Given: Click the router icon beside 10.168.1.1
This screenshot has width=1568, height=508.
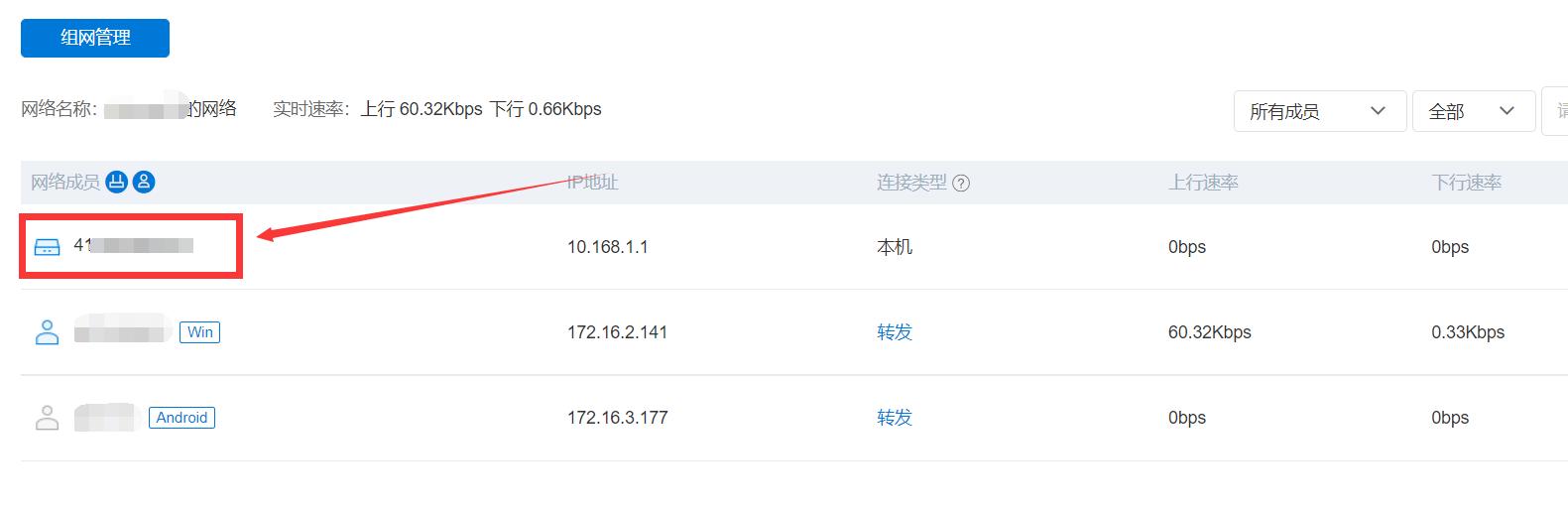Looking at the screenshot, I should click(47, 247).
